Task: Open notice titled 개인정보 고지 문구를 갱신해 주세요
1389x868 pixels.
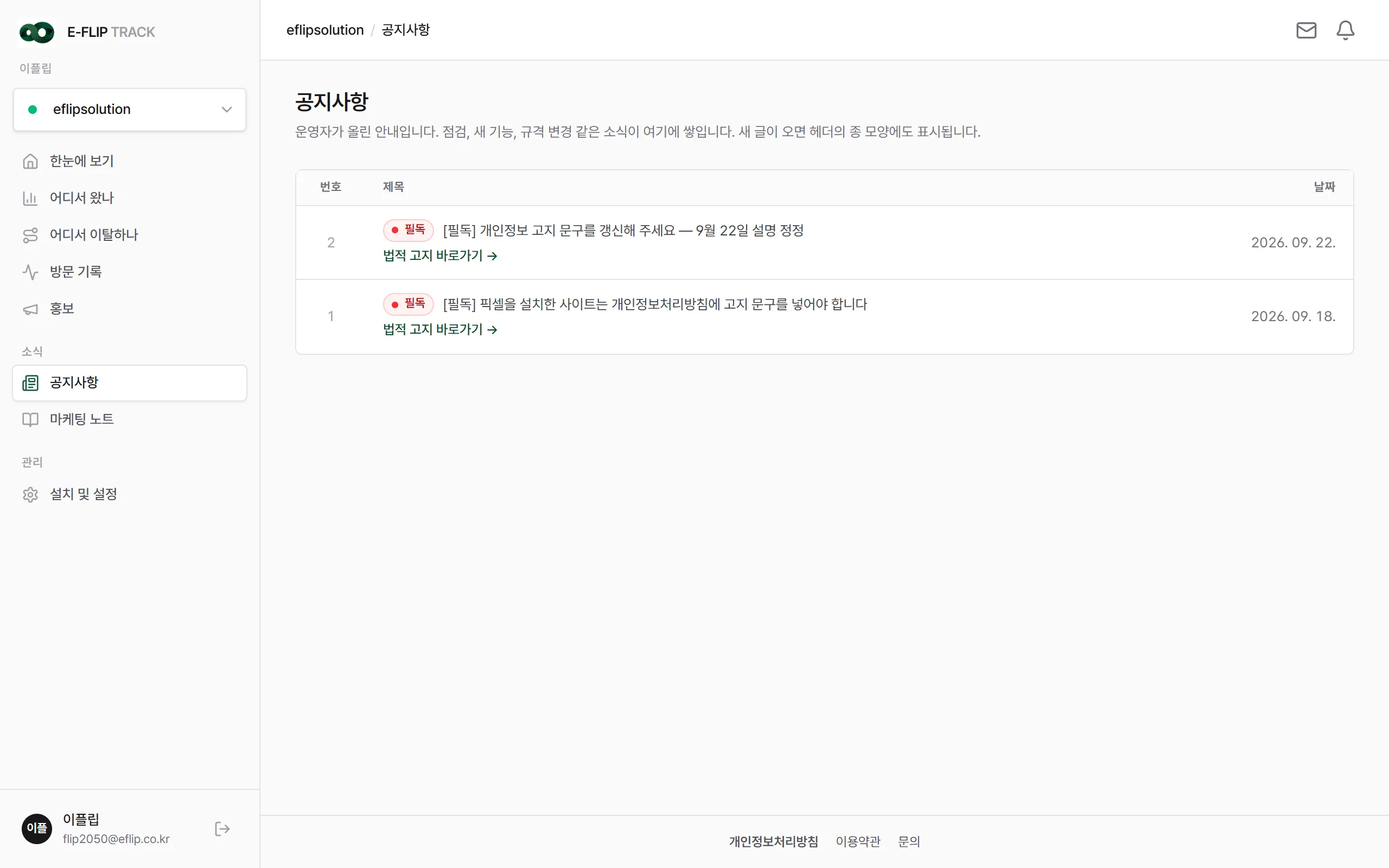Action: (623, 230)
